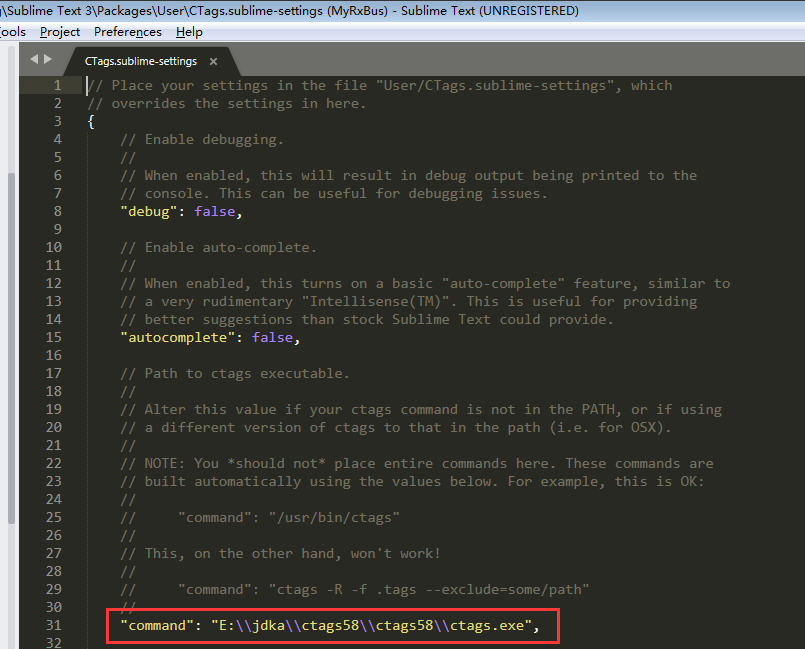Click line number 1 in the gutter
Image resolution: width=805 pixels, height=649 pixels.
(58, 86)
